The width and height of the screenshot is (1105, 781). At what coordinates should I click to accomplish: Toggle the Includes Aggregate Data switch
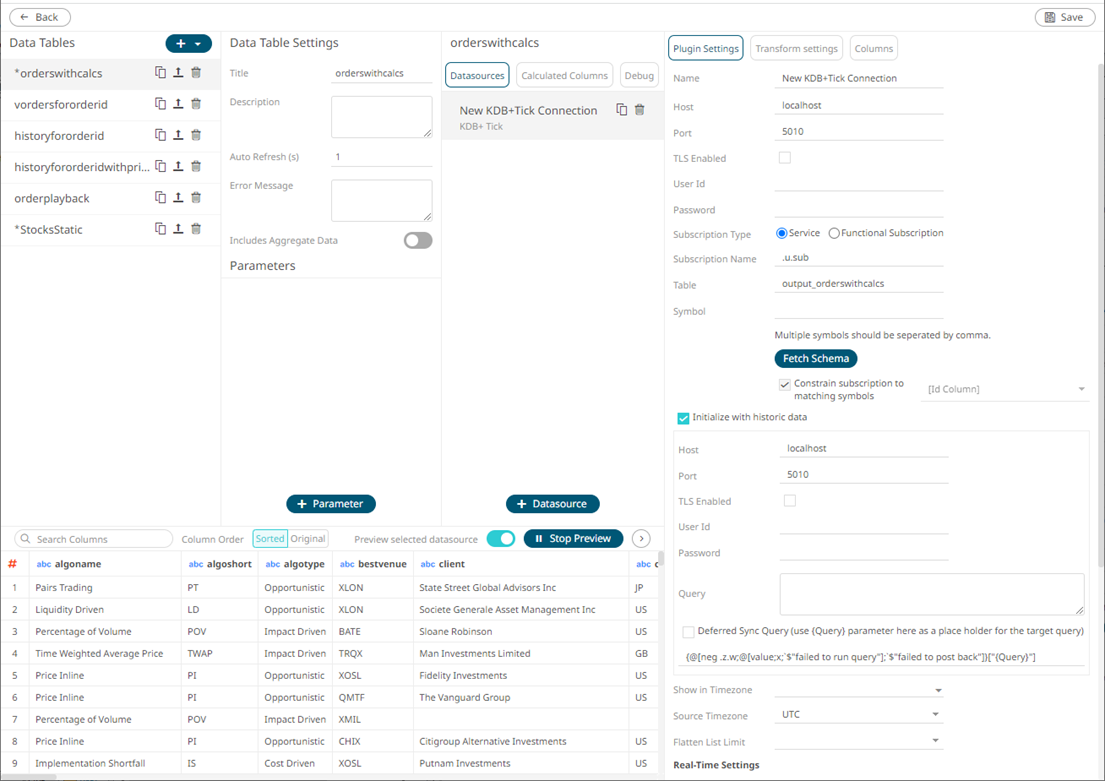point(417,240)
